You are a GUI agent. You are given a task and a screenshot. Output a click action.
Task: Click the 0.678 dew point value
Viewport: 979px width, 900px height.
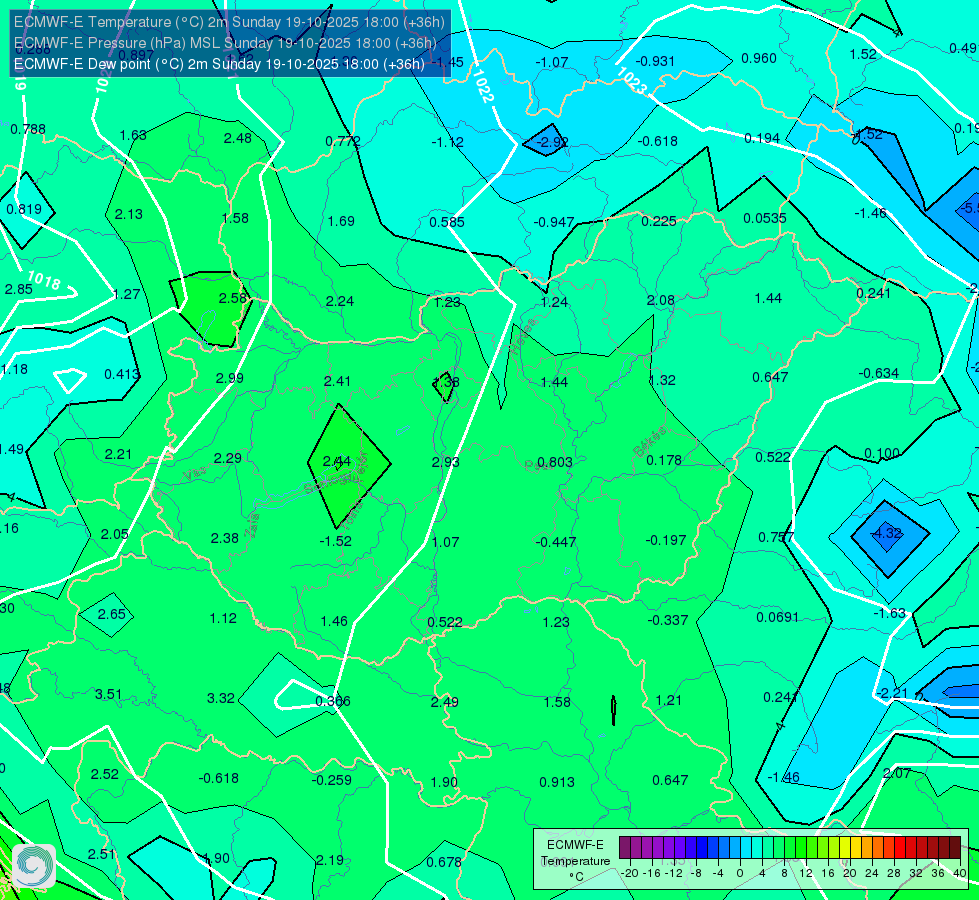[x=444, y=862]
